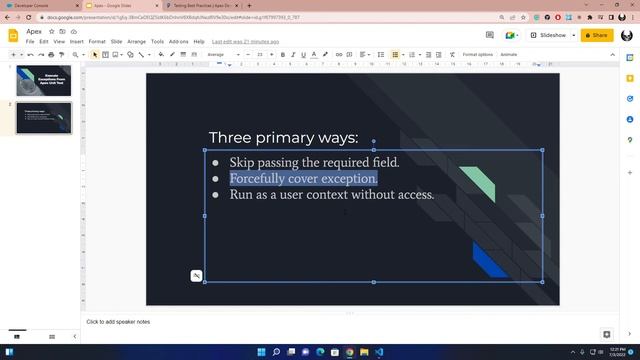Open the font family dropdown
This screenshot has height=360, width=640.
[x=223, y=54]
